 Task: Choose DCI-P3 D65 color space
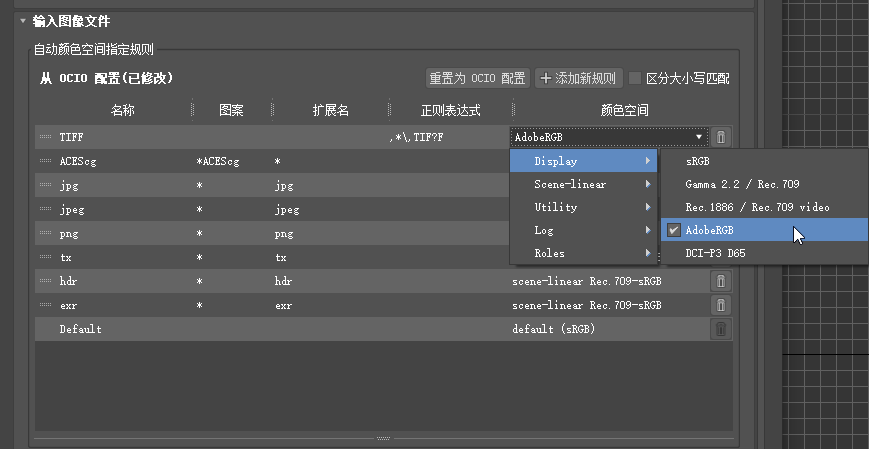(765, 253)
